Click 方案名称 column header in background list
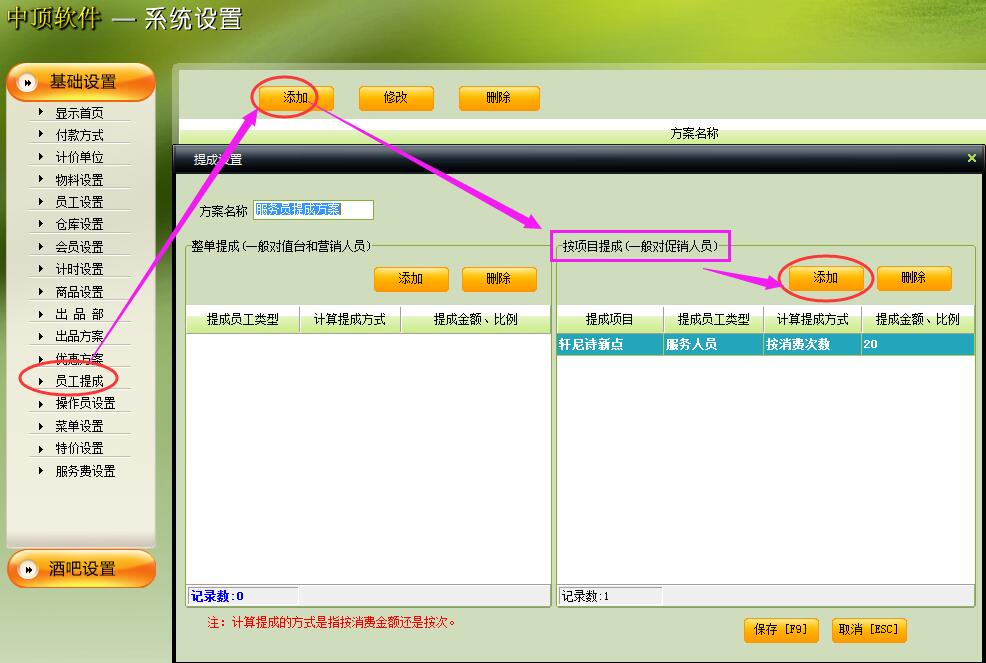 tap(694, 133)
